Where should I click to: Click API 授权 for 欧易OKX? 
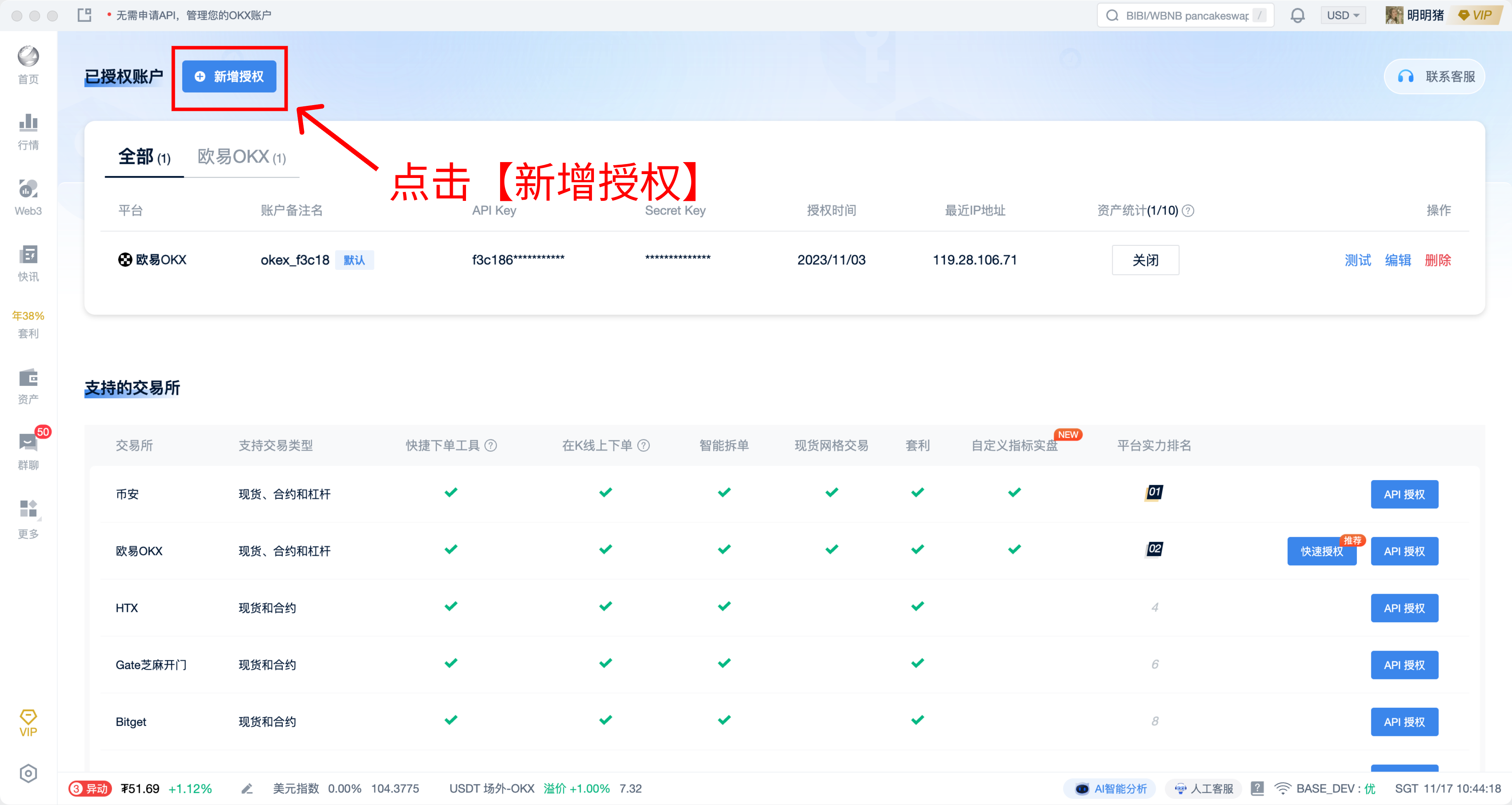(x=1404, y=551)
